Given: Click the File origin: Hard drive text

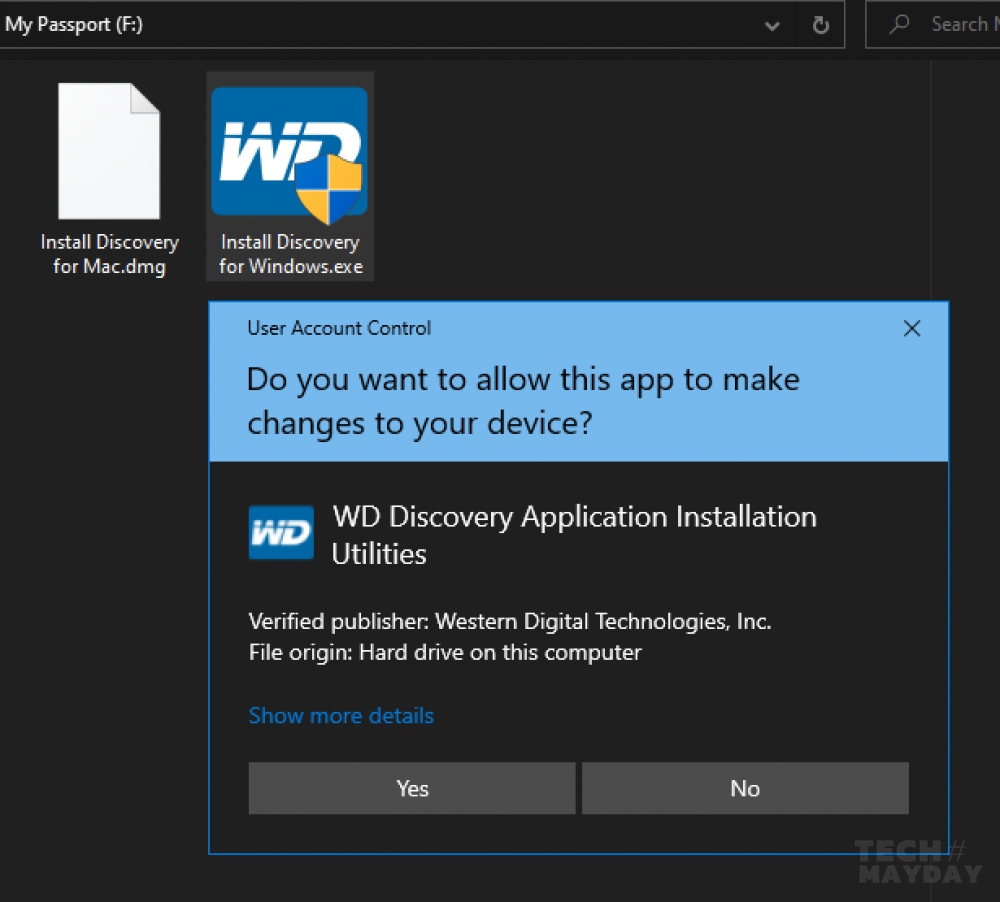Looking at the screenshot, I should pos(445,653).
